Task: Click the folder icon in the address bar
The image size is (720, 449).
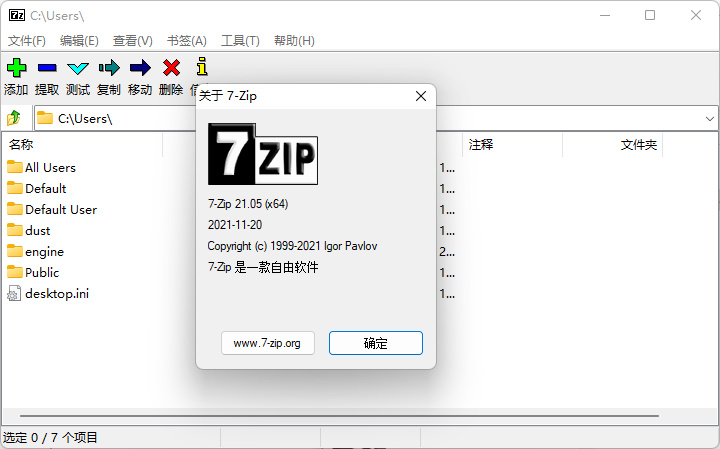Action: pos(45,118)
